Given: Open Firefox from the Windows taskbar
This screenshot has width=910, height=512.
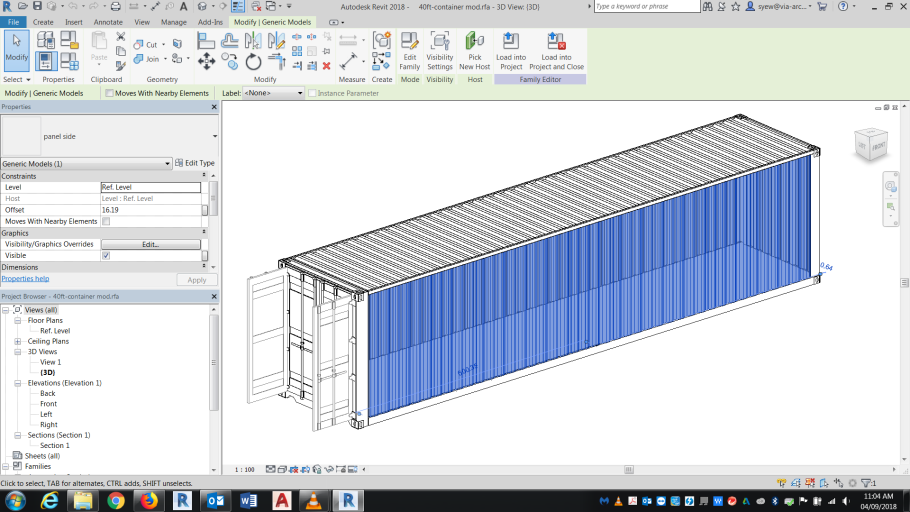Looking at the screenshot, I should tap(149, 500).
